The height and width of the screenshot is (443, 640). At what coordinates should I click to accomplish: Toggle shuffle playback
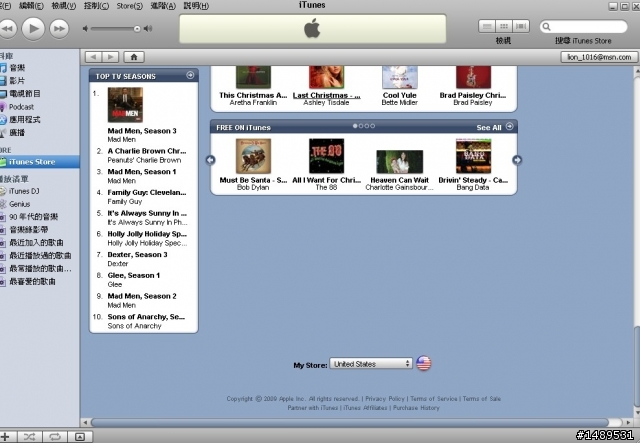tap(29, 437)
